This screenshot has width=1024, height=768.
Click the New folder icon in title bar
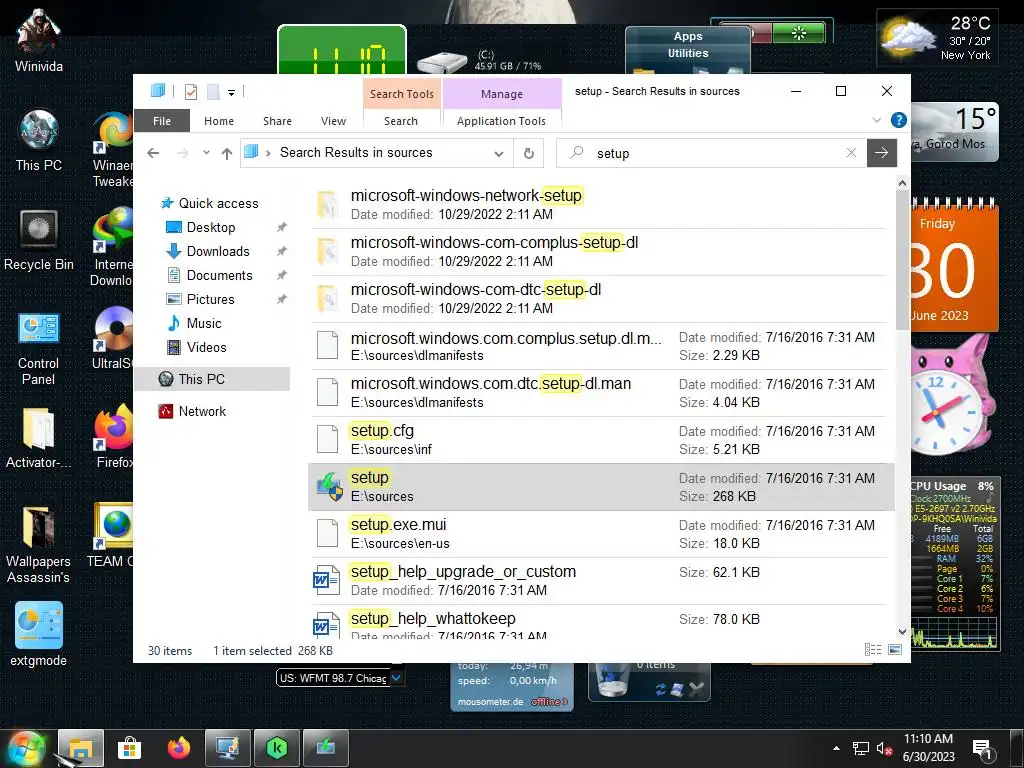(x=213, y=92)
